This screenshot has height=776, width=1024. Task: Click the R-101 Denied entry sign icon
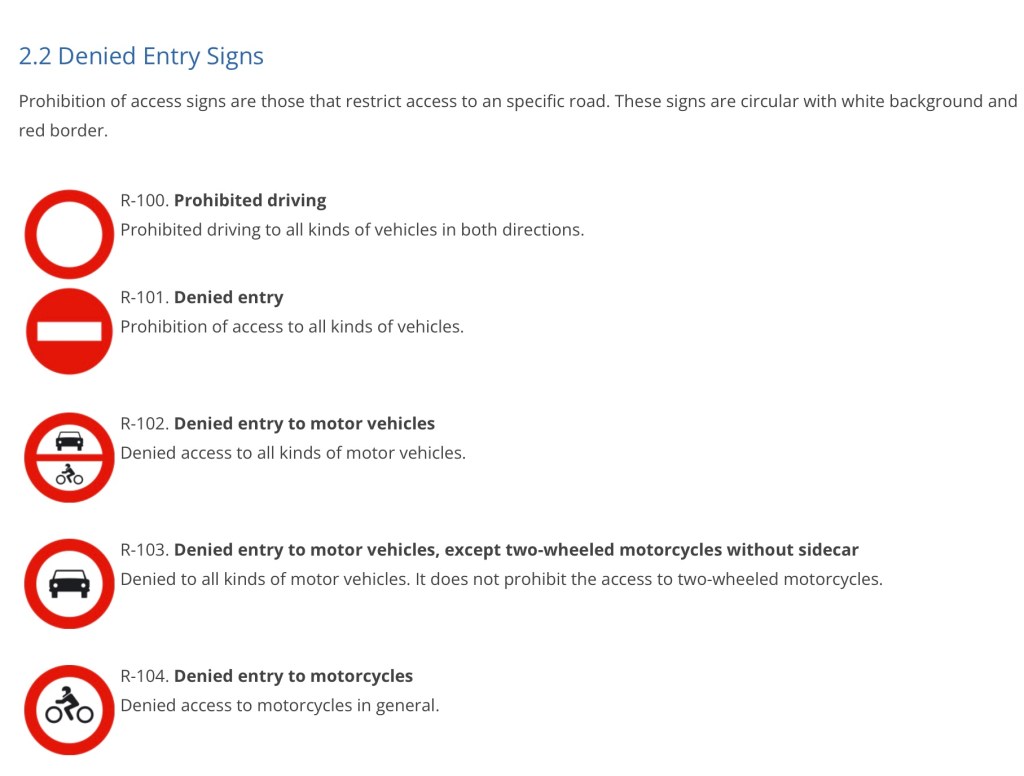69,332
